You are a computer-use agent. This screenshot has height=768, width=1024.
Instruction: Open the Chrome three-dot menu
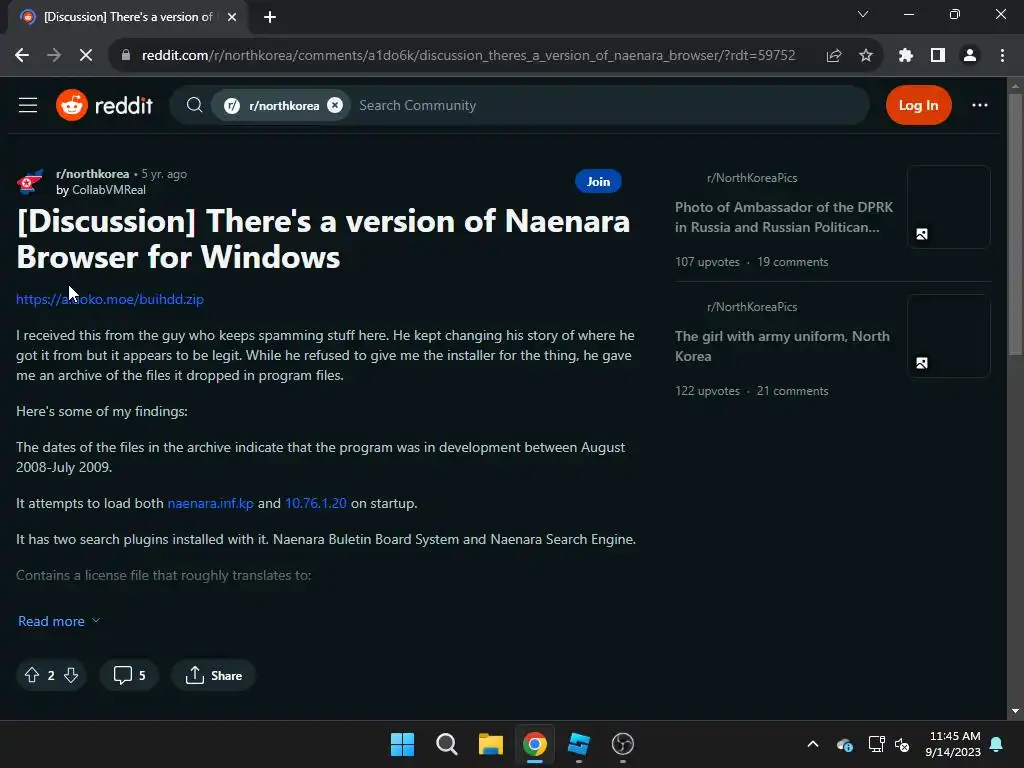(1002, 56)
